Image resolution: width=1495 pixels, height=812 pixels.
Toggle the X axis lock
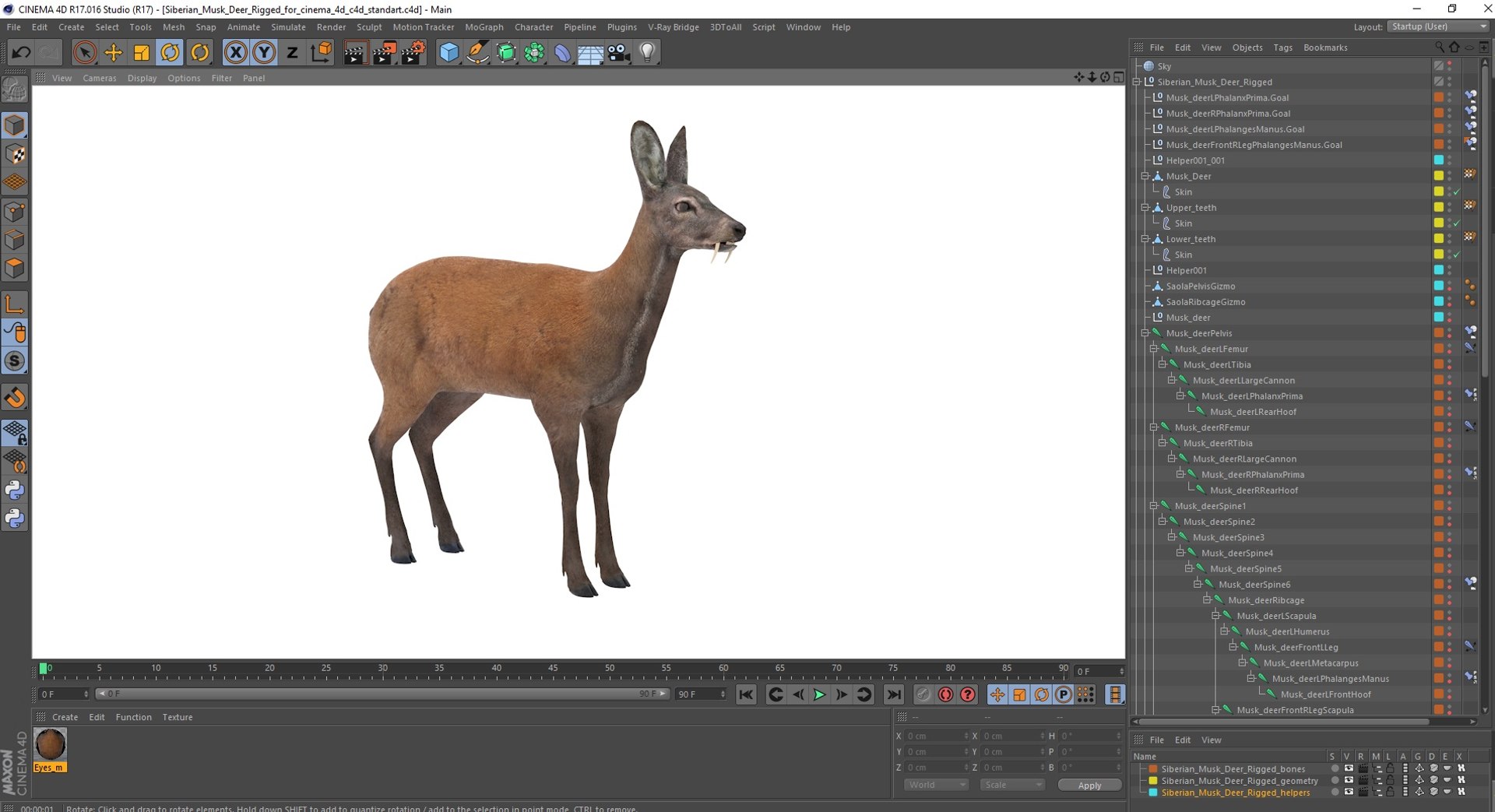point(236,53)
